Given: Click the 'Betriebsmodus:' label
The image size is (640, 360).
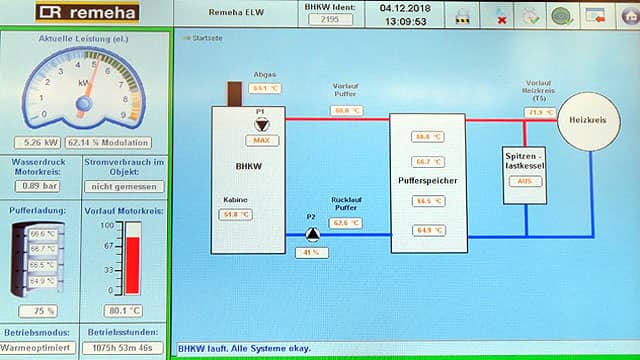Looking at the screenshot, I should pyautogui.click(x=37, y=333).
